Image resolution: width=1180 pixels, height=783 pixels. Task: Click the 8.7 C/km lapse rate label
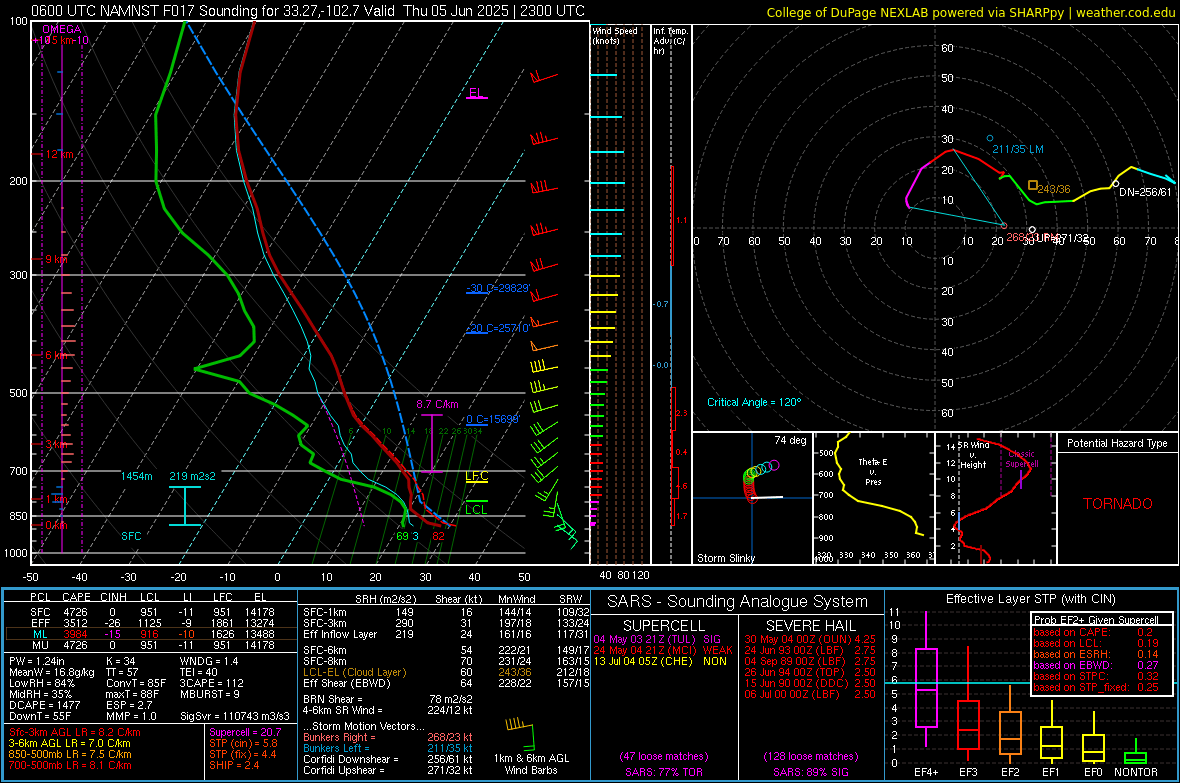[x=437, y=404]
